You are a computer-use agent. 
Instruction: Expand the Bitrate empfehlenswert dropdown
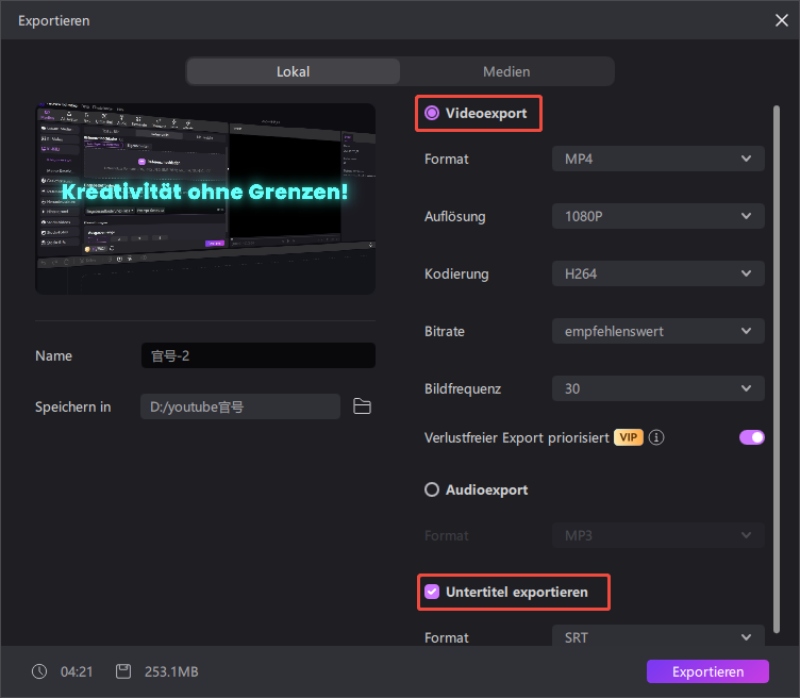658,331
